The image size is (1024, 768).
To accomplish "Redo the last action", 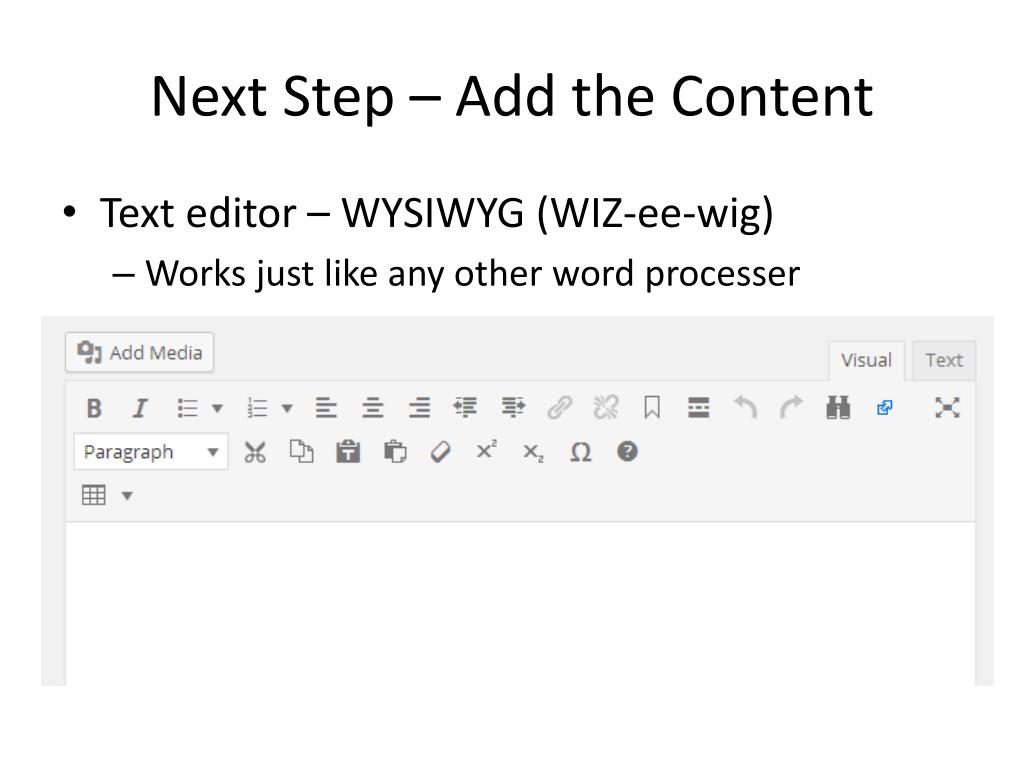I will (x=792, y=407).
